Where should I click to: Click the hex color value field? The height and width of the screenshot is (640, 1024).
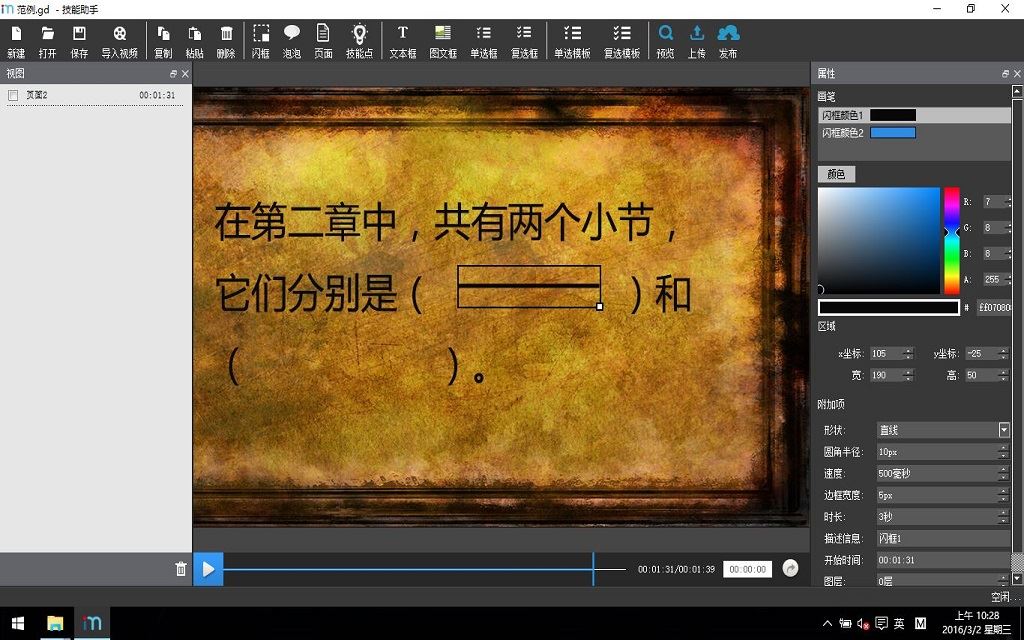coord(993,307)
